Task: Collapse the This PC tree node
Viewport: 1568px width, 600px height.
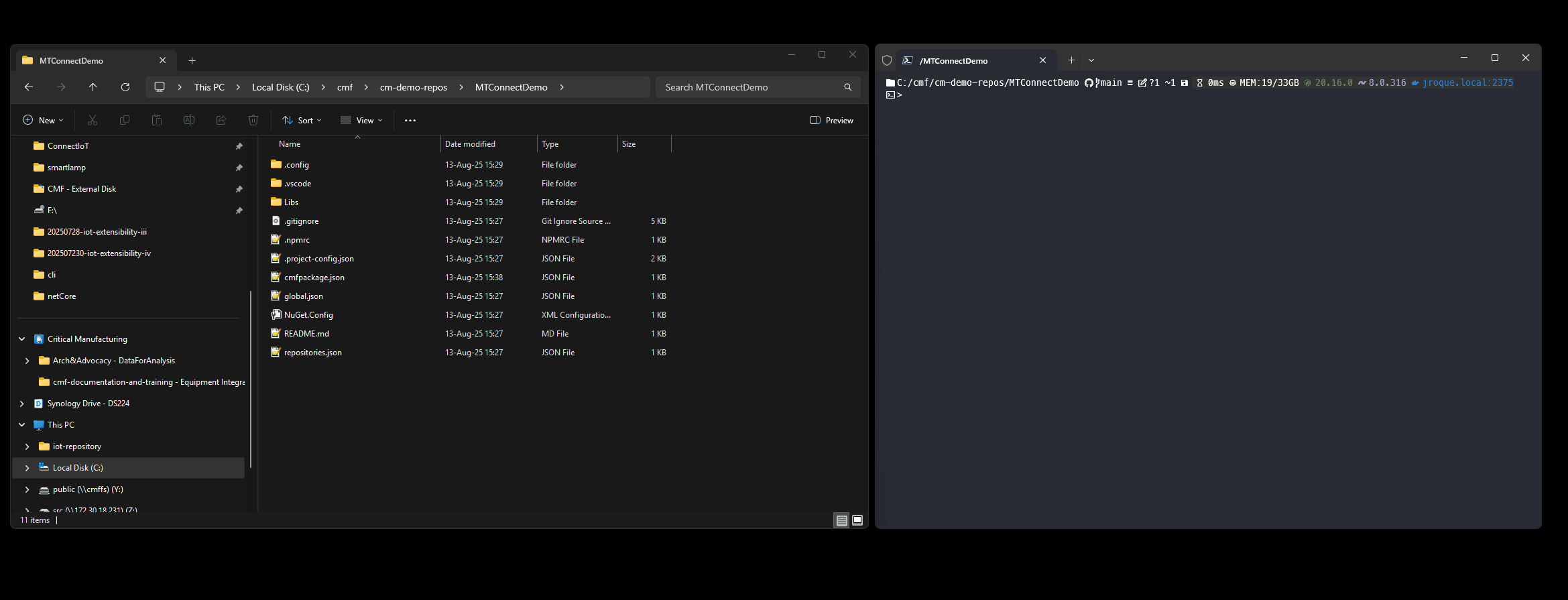Action: [21, 425]
